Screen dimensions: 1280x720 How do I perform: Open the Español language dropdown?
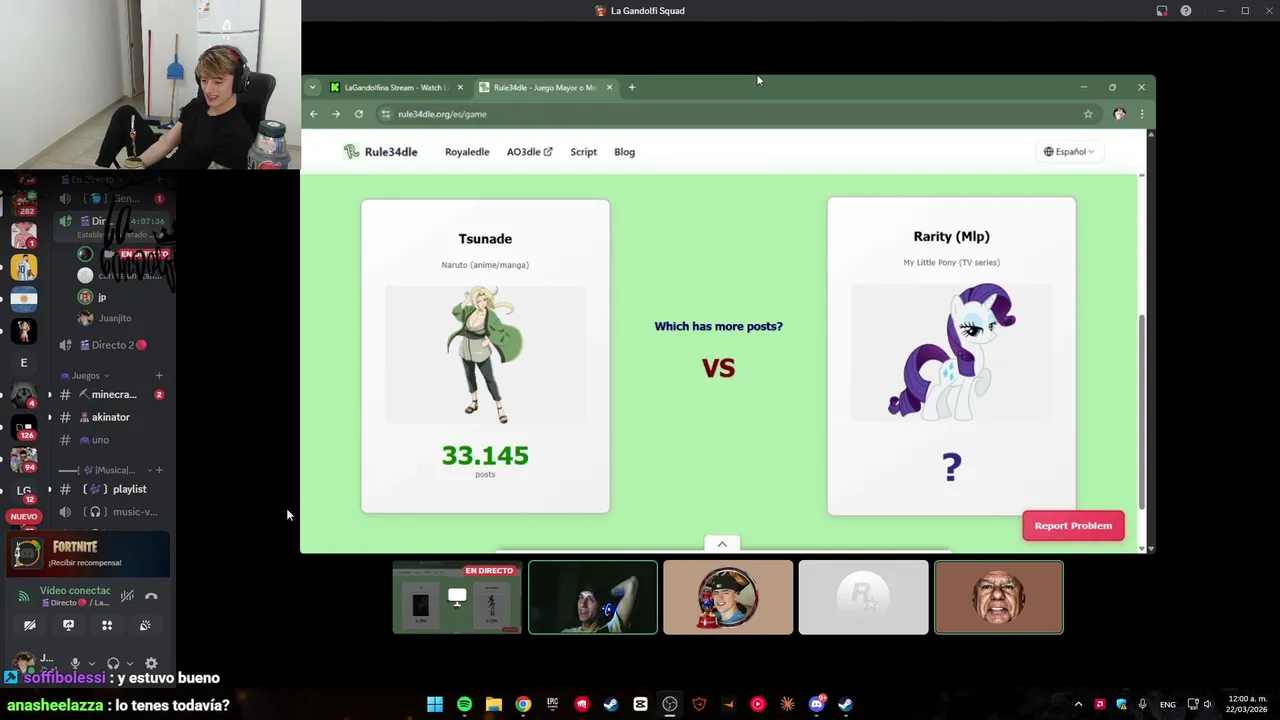point(1069,152)
